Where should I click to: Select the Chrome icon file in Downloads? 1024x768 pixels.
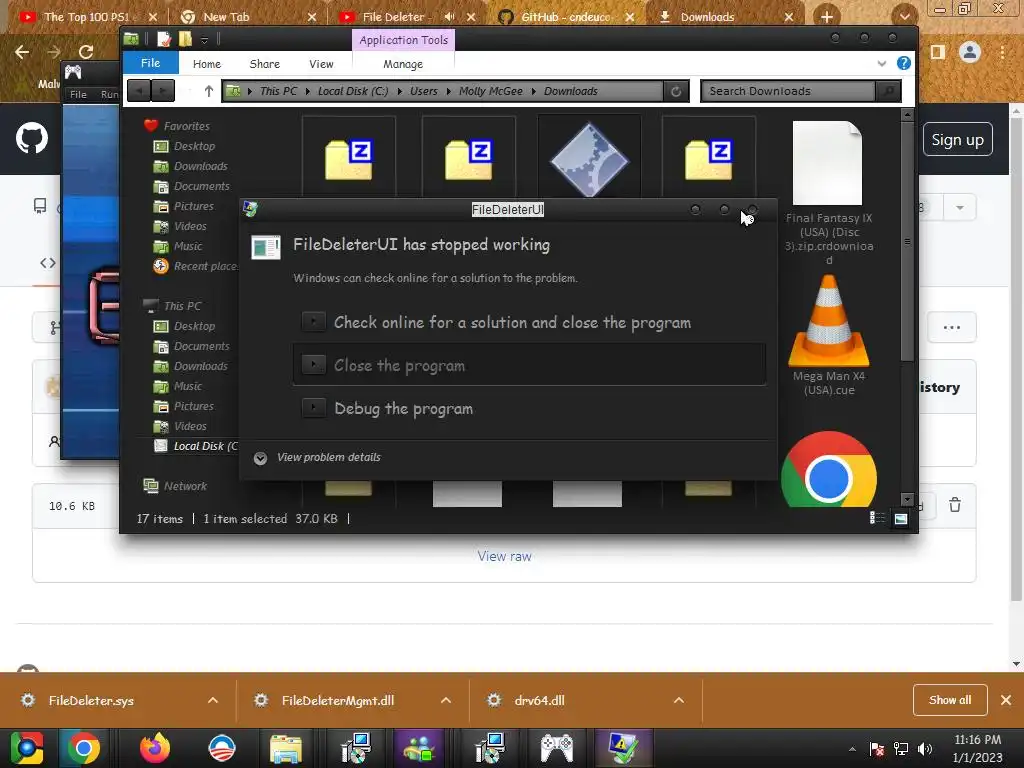tap(829, 469)
